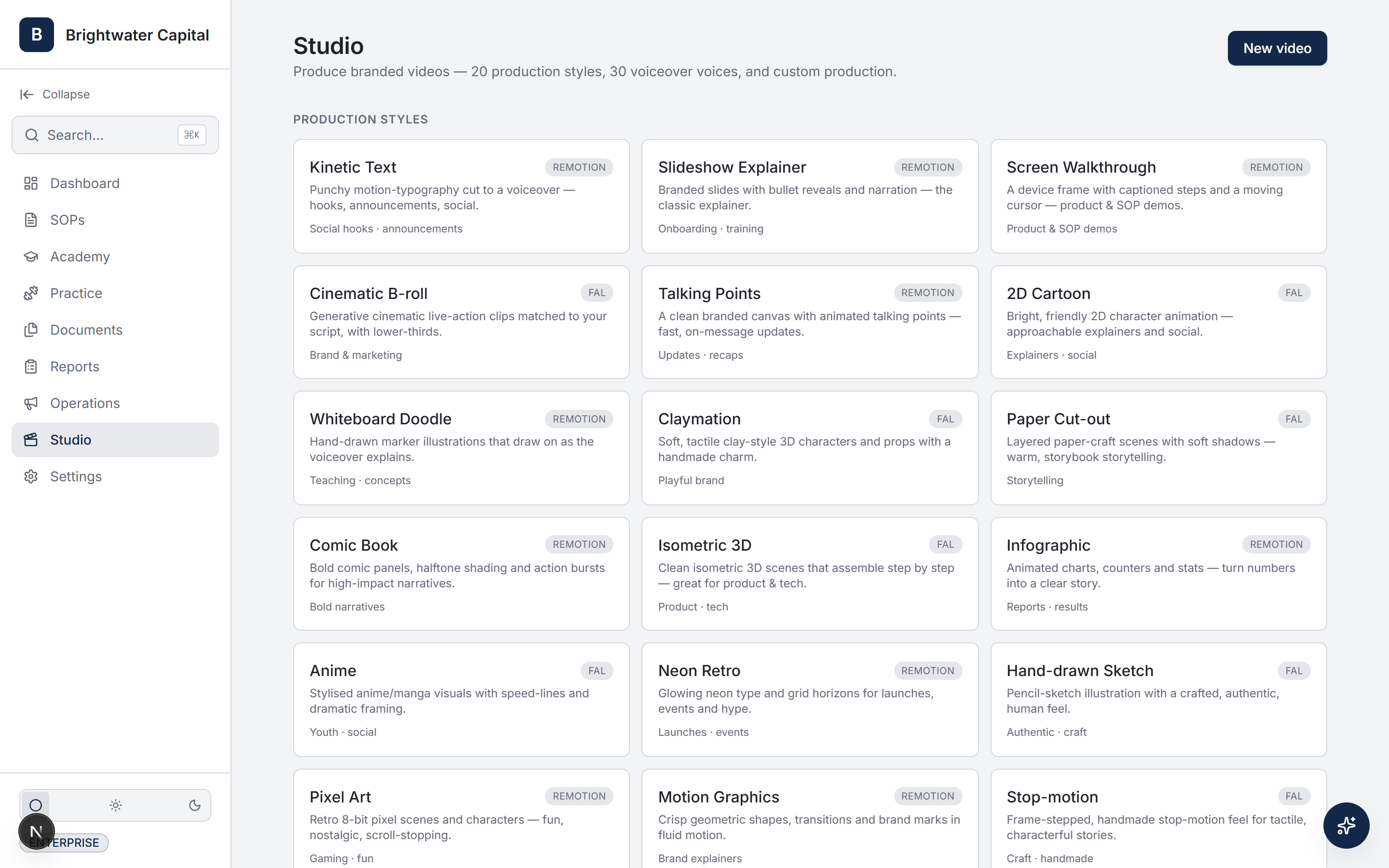Select the Infographic style card
Image resolution: width=1389 pixels, height=868 pixels.
point(1159,574)
